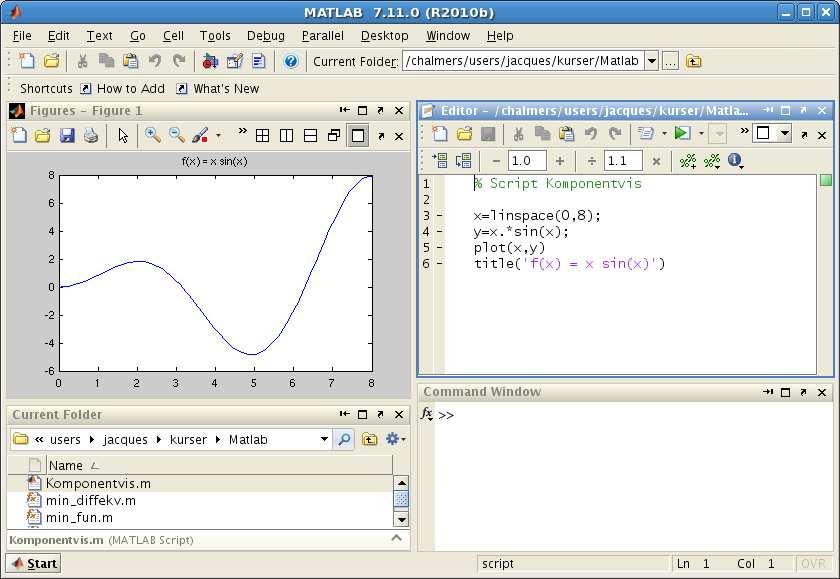Viewport: 840px width, 579px height.
Task: Decrement value with the minus button
Action: click(x=496, y=161)
